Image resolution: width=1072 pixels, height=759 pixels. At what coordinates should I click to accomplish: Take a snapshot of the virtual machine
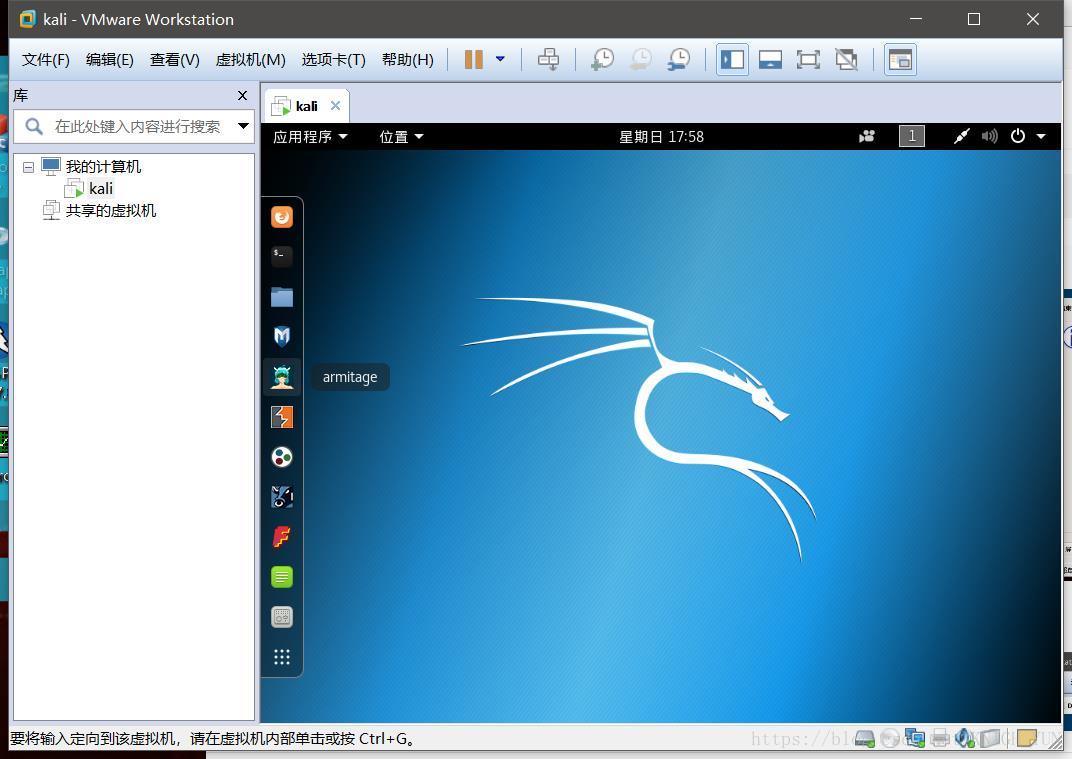[x=602, y=59]
